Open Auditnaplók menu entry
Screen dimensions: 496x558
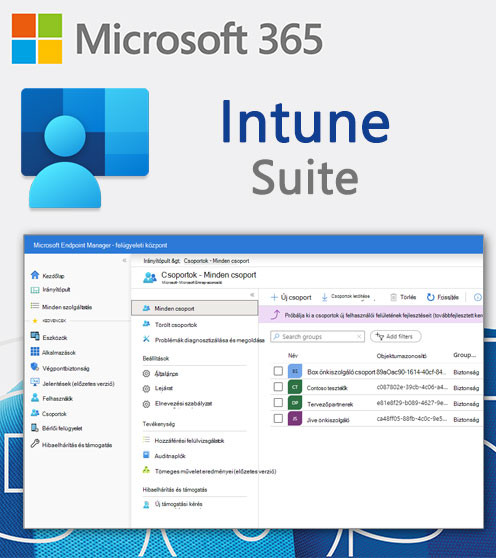[170, 456]
